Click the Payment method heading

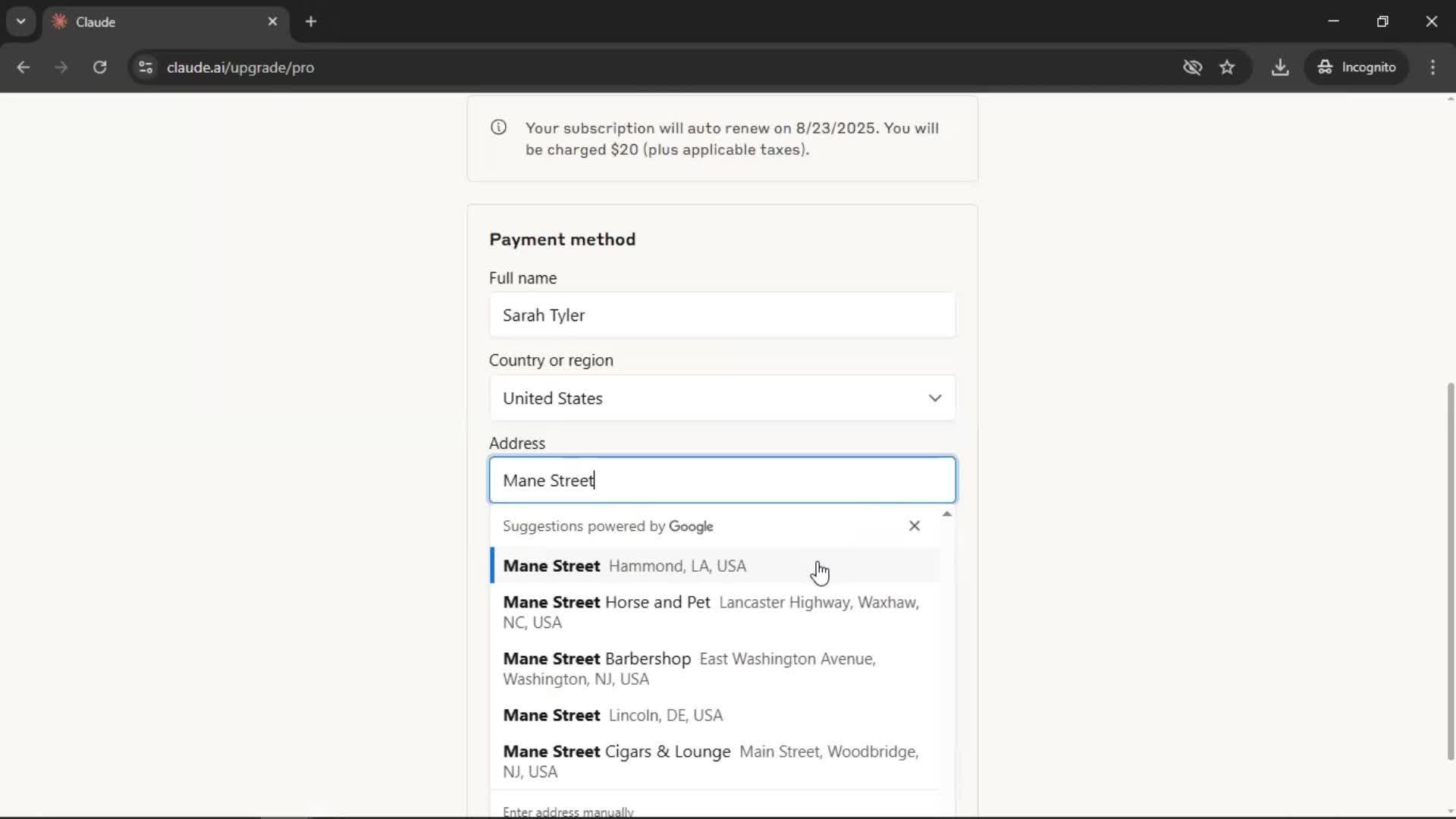[562, 240]
